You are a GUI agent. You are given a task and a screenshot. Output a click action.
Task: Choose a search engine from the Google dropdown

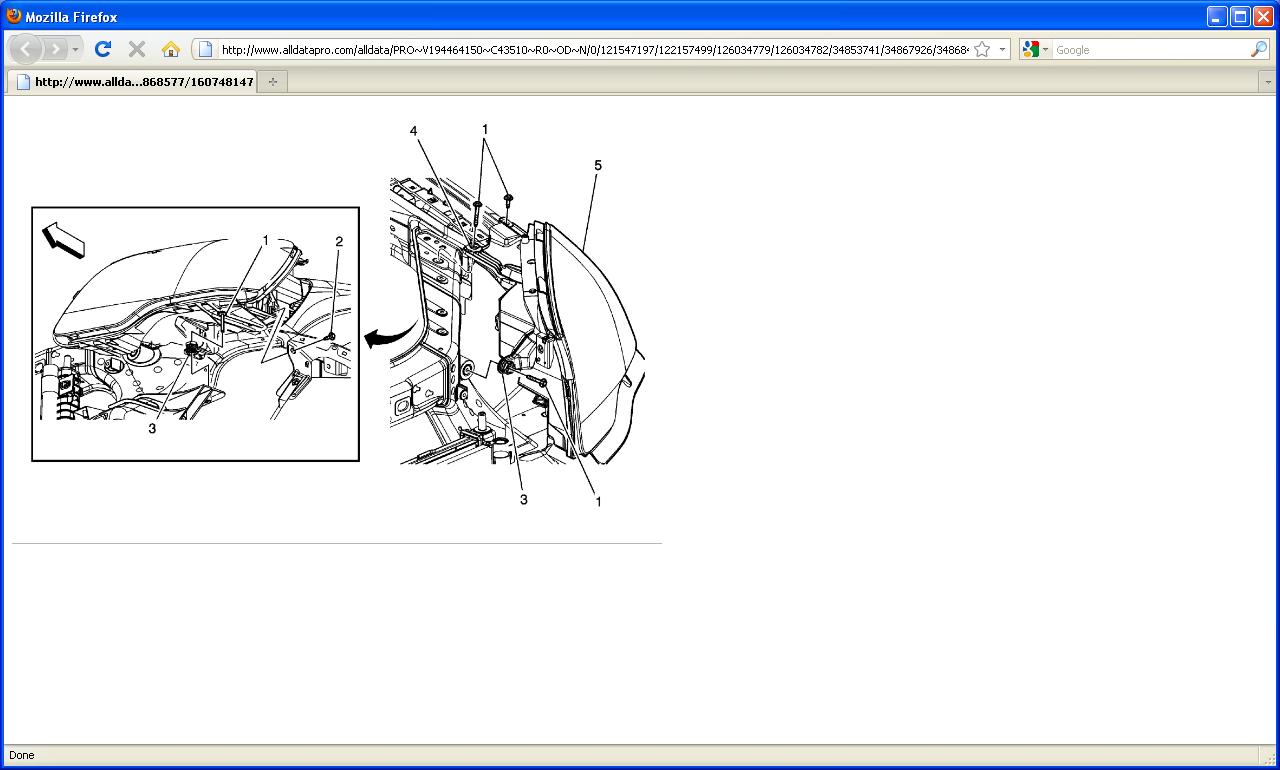pos(1036,49)
